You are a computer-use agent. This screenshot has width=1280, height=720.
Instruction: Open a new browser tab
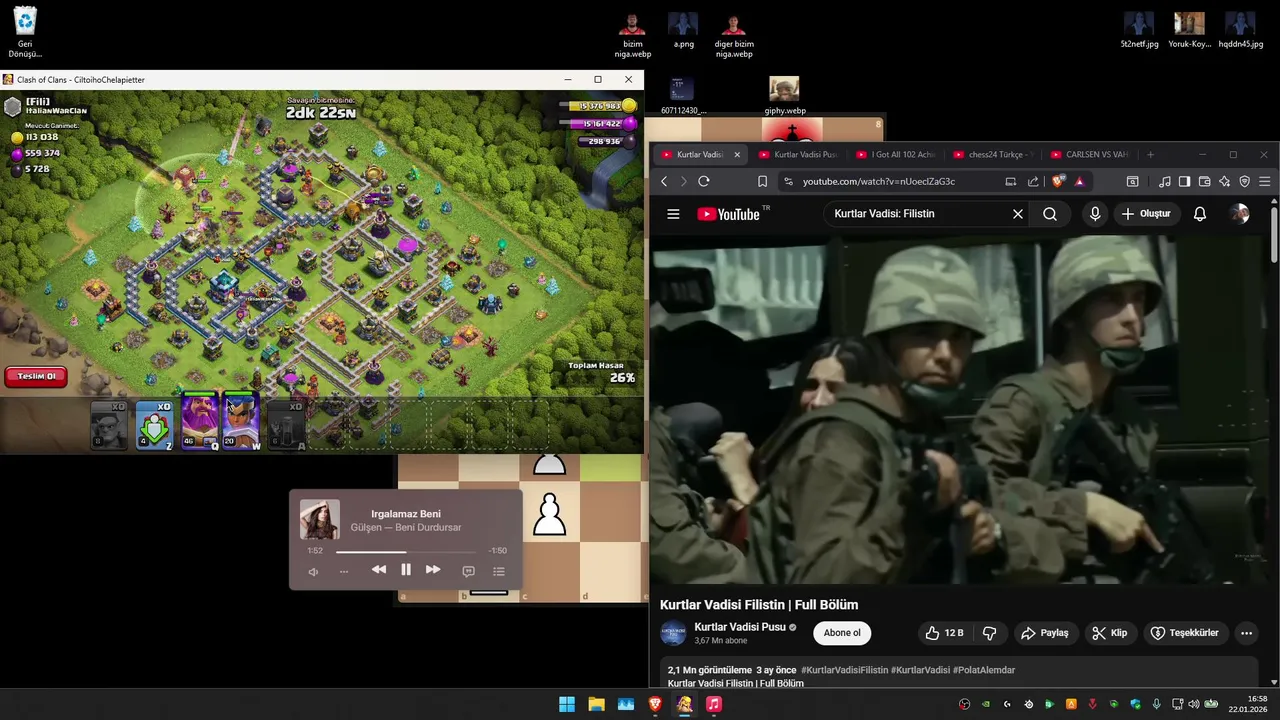1150,155
